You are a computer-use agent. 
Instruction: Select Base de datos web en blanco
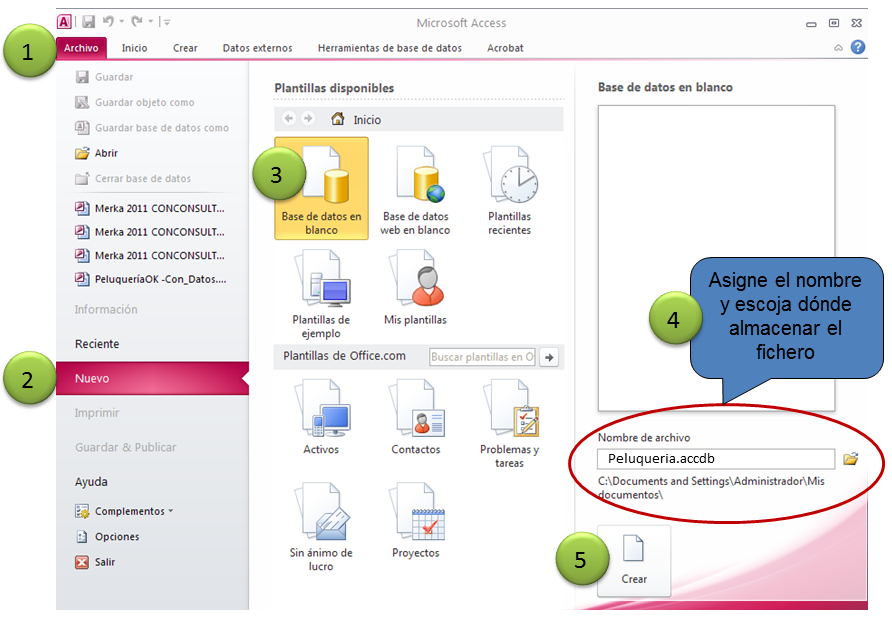[415, 190]
